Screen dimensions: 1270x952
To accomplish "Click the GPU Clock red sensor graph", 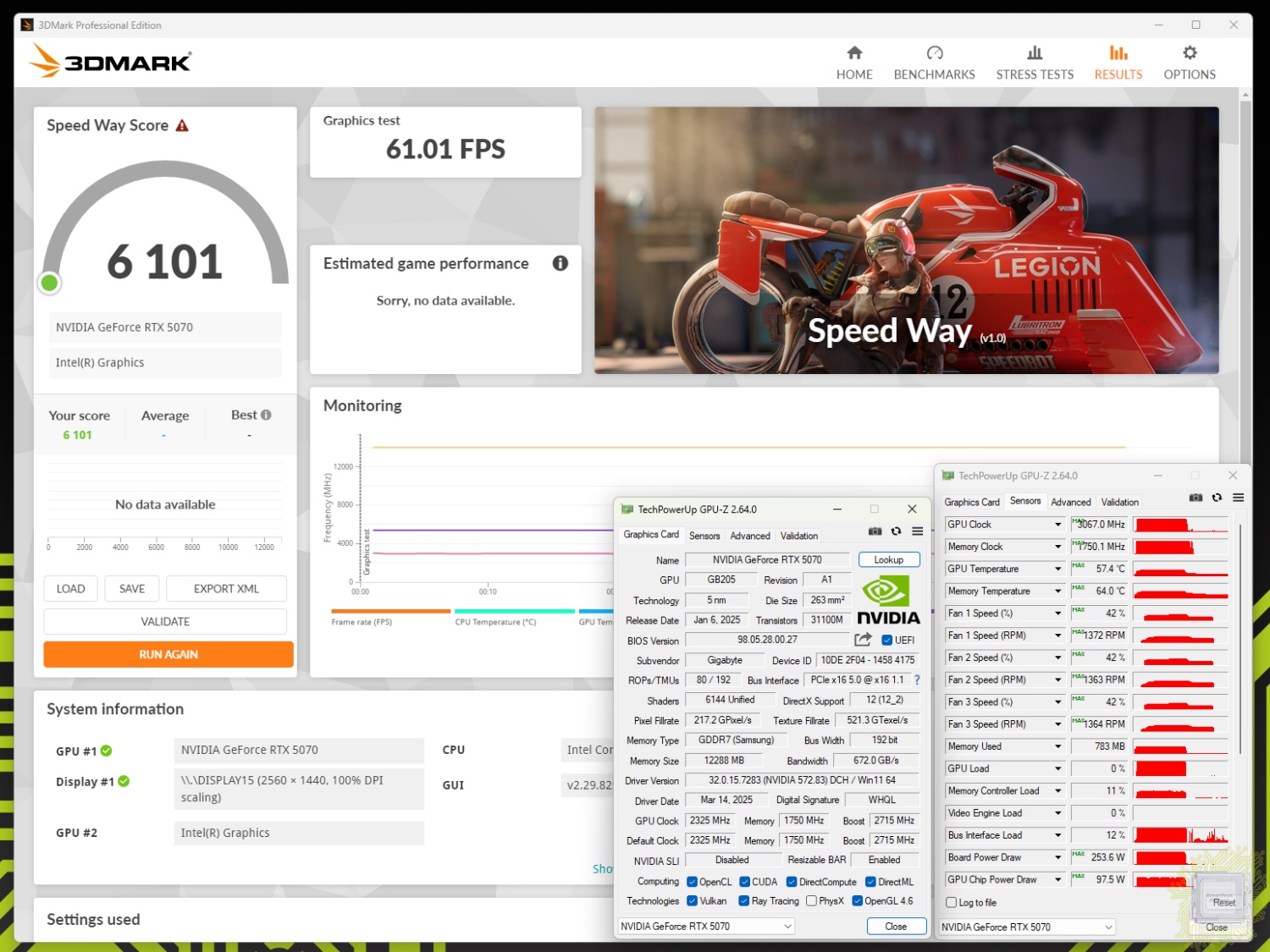I will (1180, 525).
